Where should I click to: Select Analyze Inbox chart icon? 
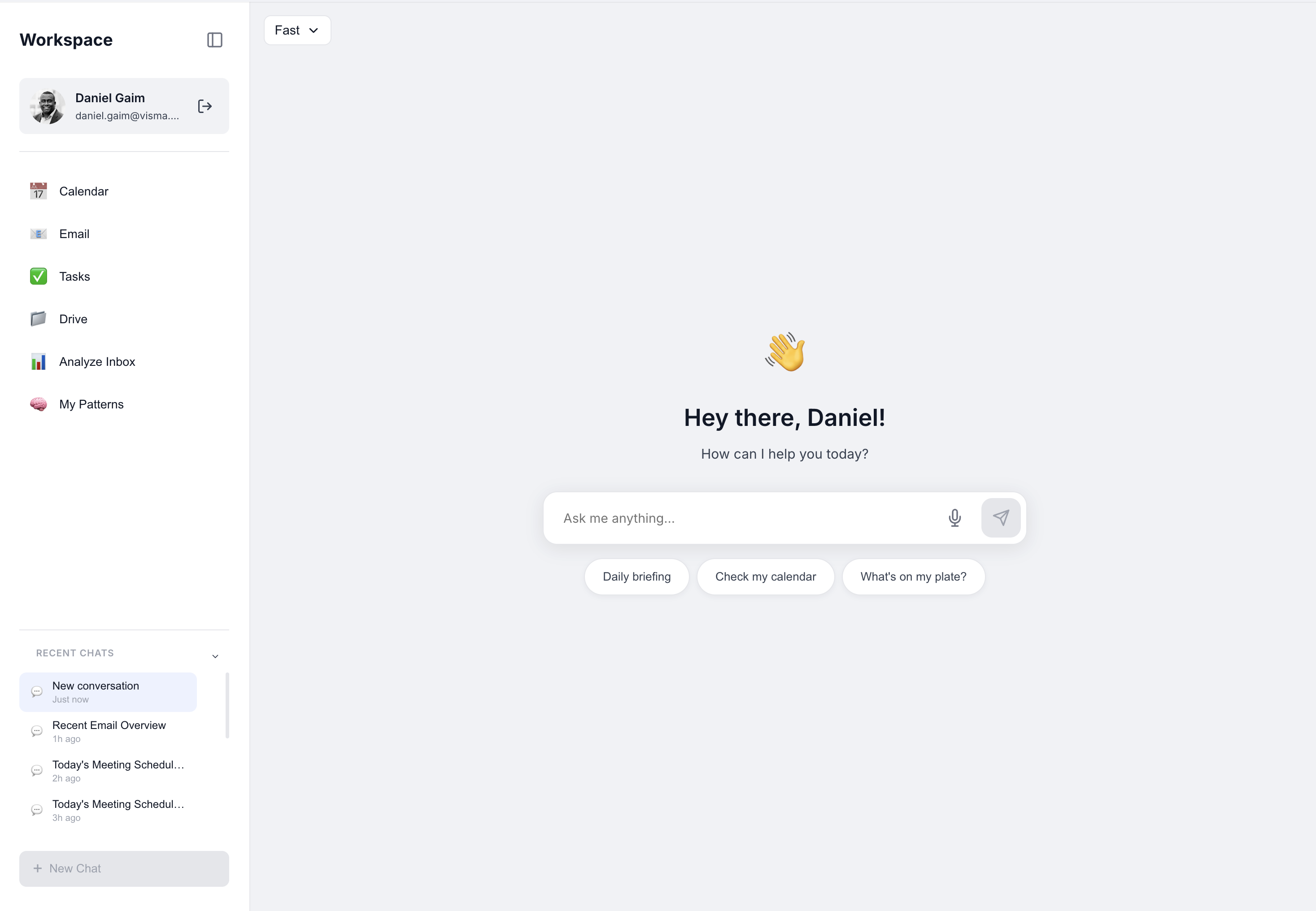click(38, 362)
